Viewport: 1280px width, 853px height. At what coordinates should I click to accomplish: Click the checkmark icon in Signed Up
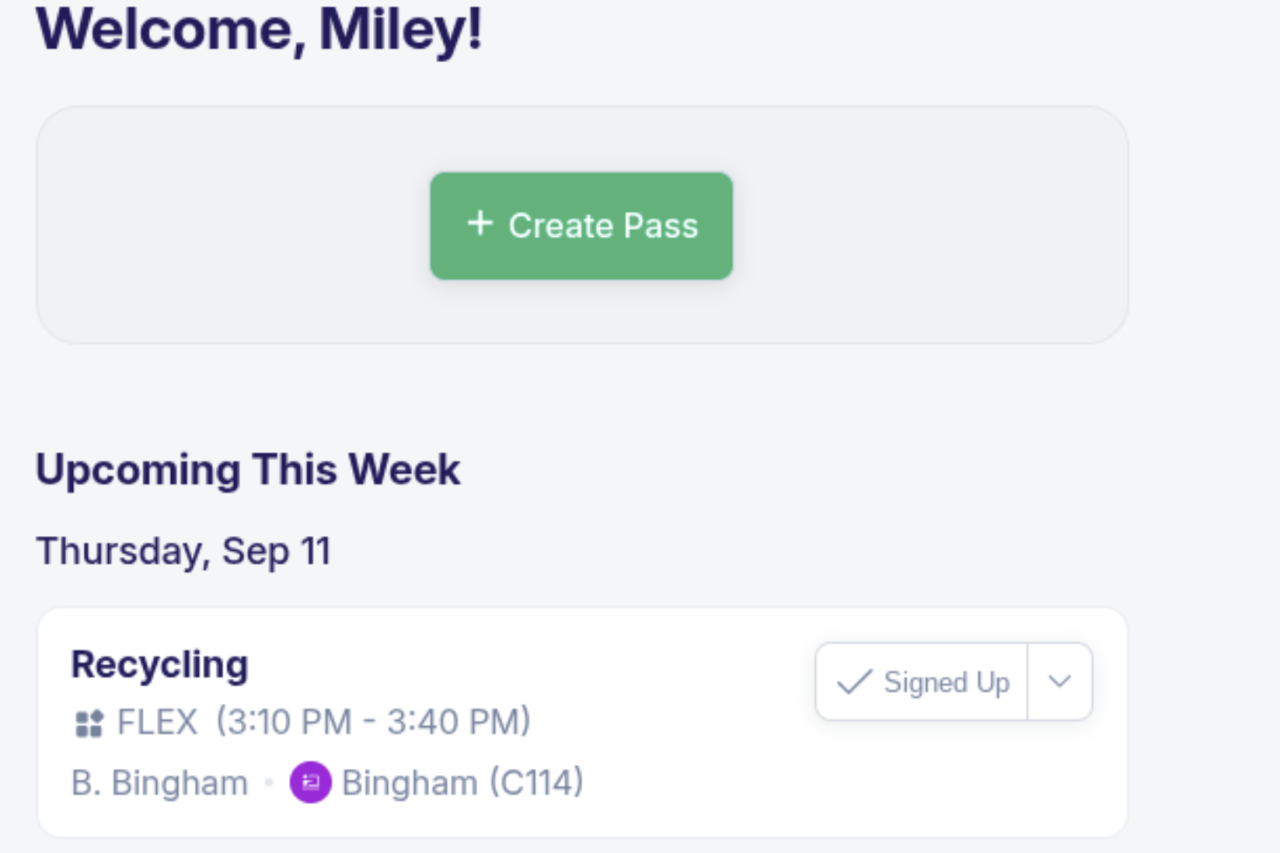[854, 682]
